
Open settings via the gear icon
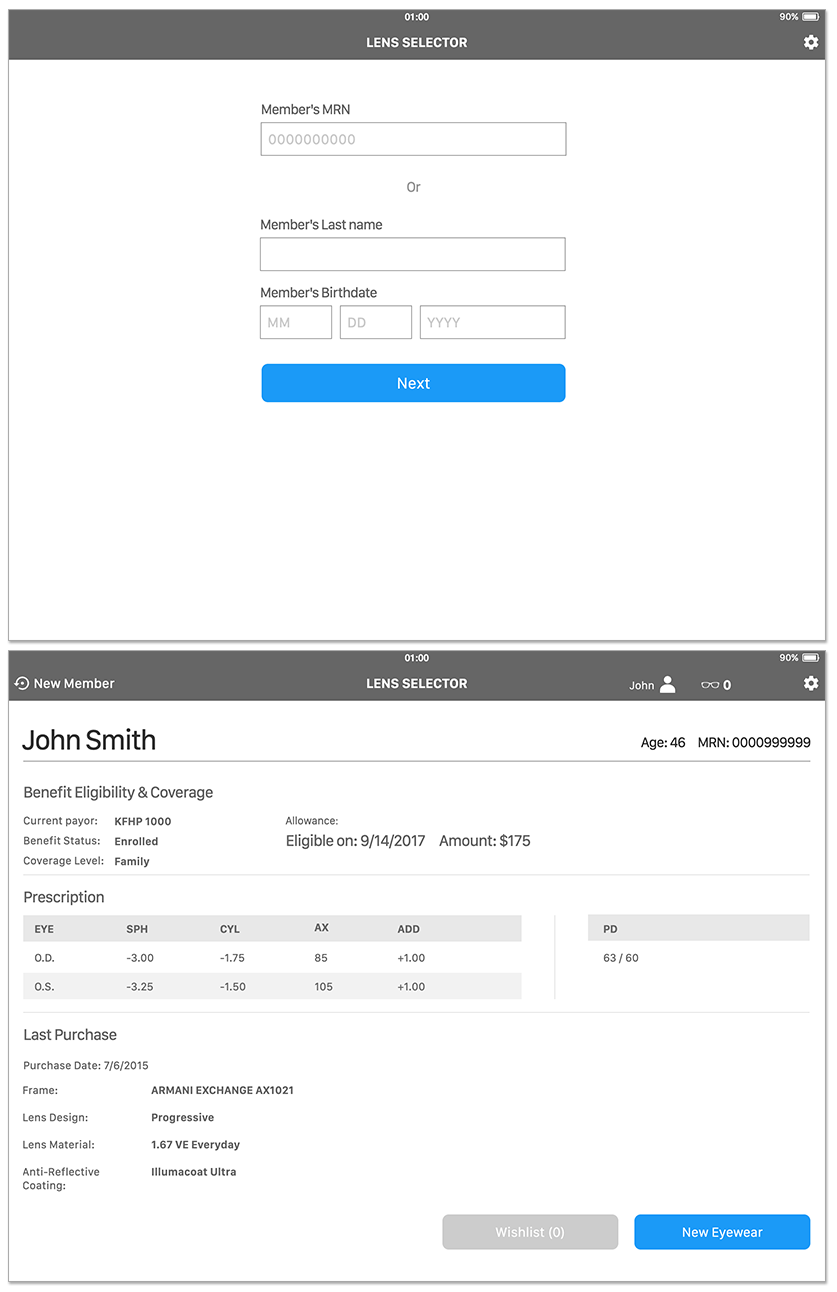point(811,42)
